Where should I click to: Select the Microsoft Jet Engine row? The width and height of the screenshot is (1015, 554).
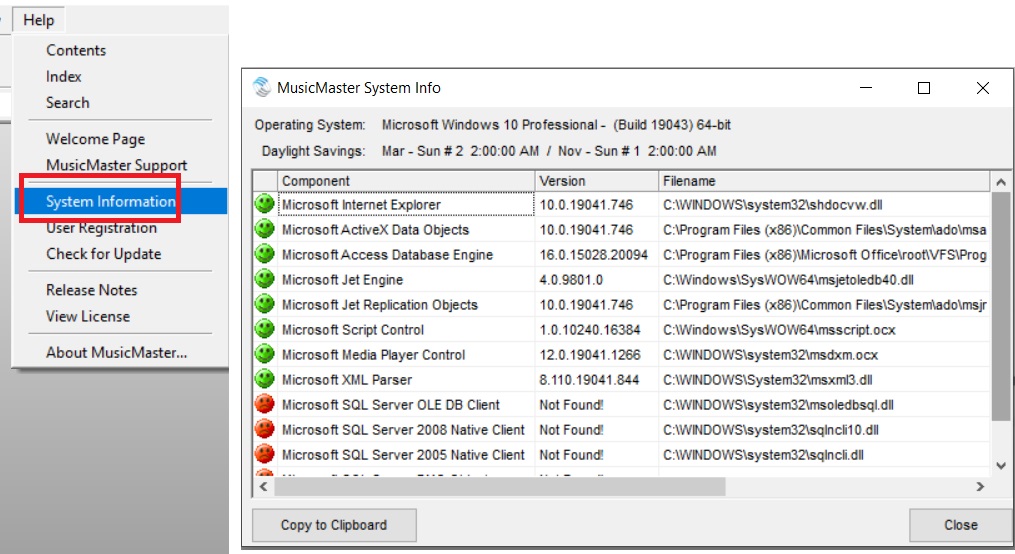tap(621, 280)
